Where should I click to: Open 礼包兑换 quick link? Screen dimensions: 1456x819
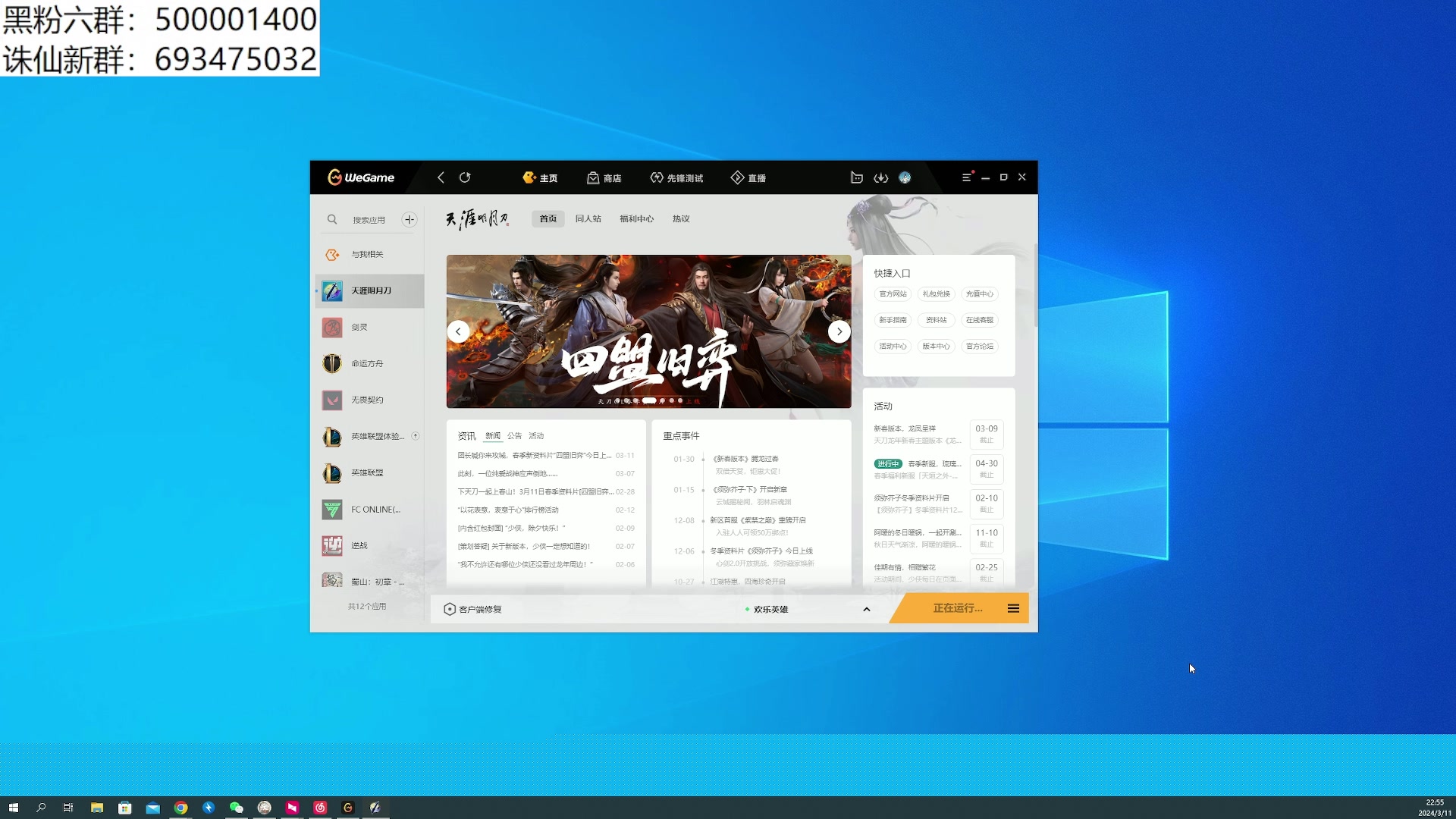[936, 294]
